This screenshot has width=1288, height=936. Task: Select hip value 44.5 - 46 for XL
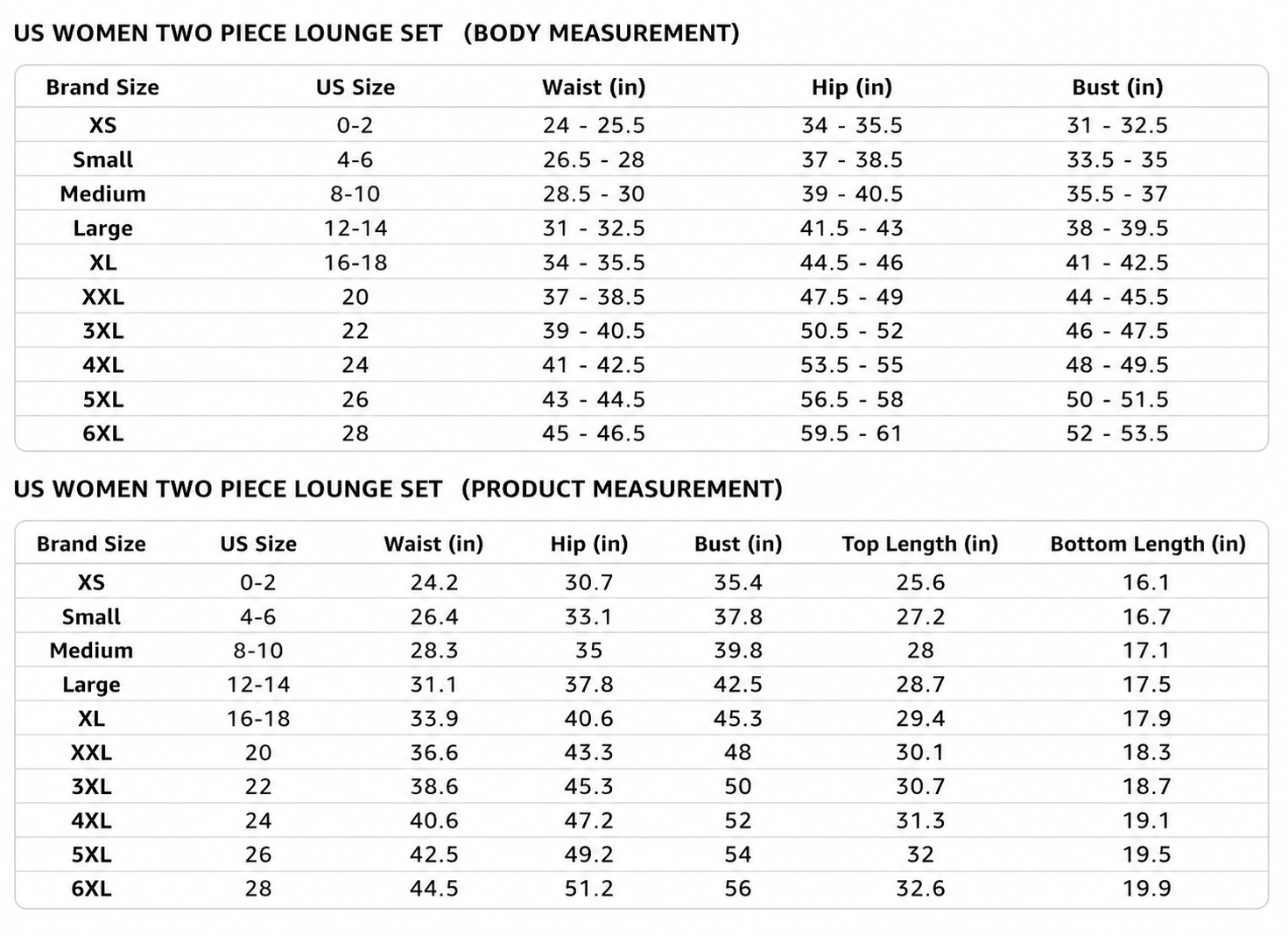coord(852,263)
